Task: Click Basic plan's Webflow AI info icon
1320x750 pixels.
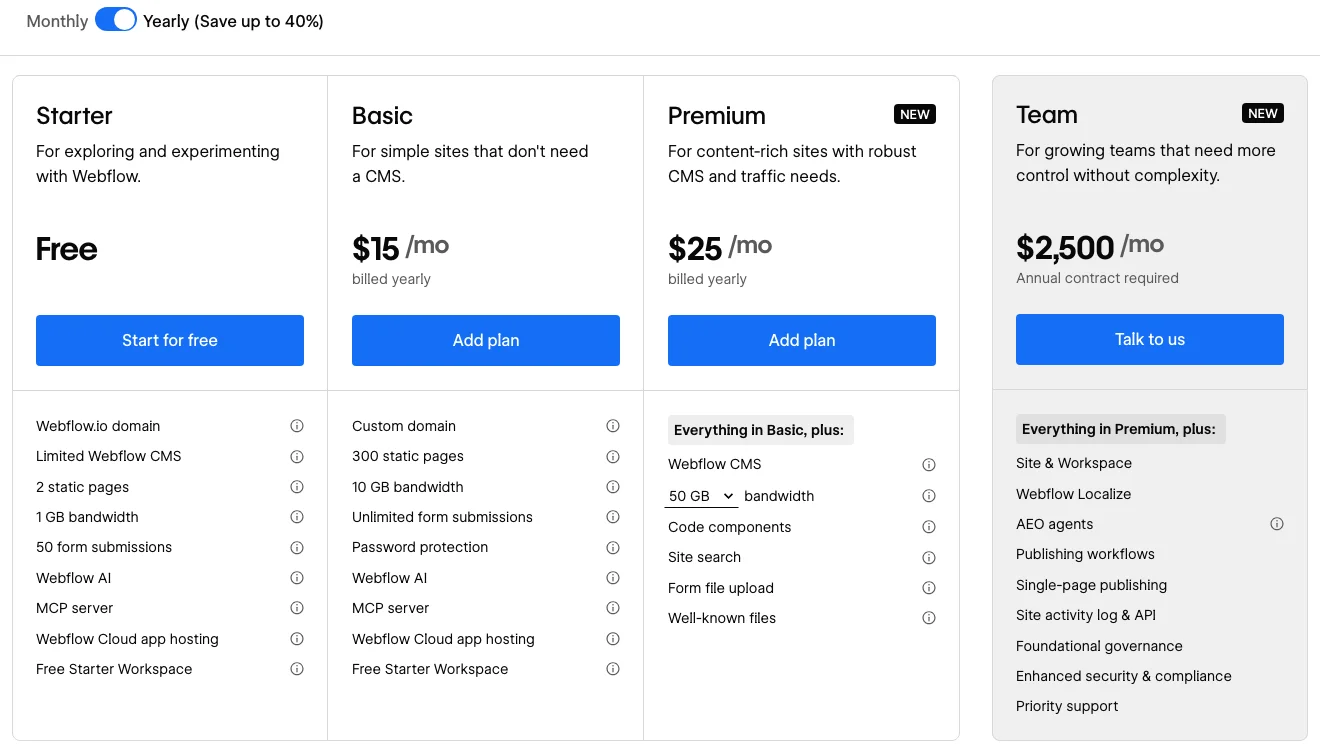Action: [x=613, y=578]
